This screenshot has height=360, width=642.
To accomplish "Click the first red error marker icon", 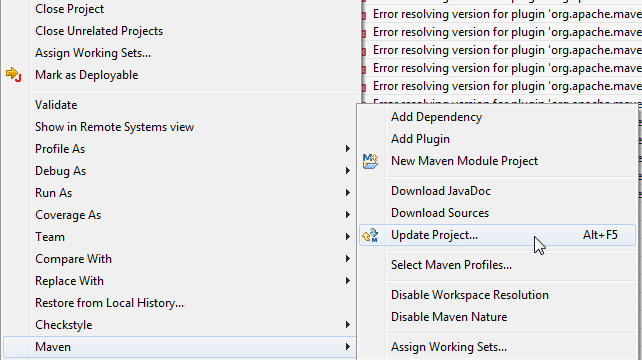I will 364,15.
